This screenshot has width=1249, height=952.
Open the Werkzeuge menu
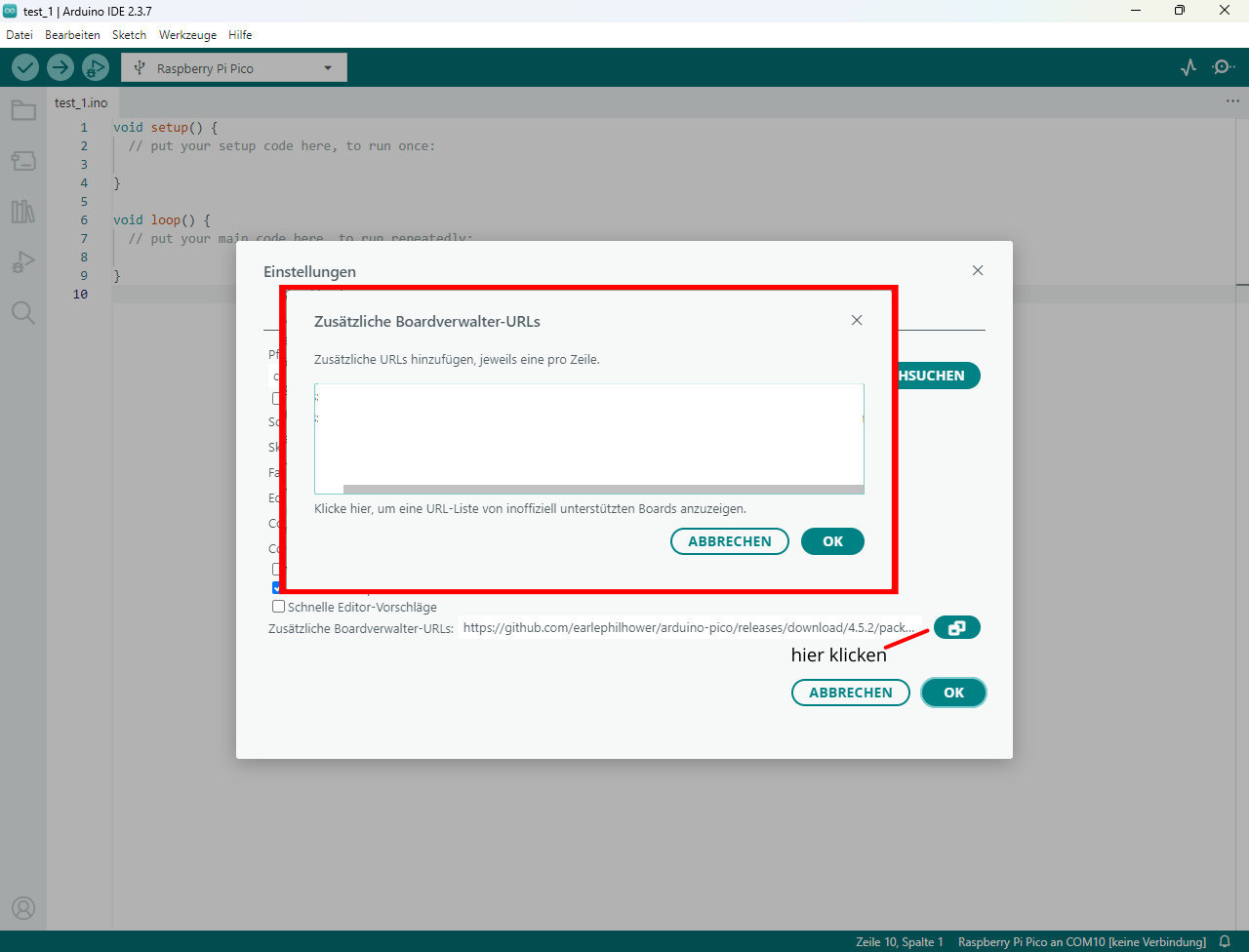tap(187, 35)
